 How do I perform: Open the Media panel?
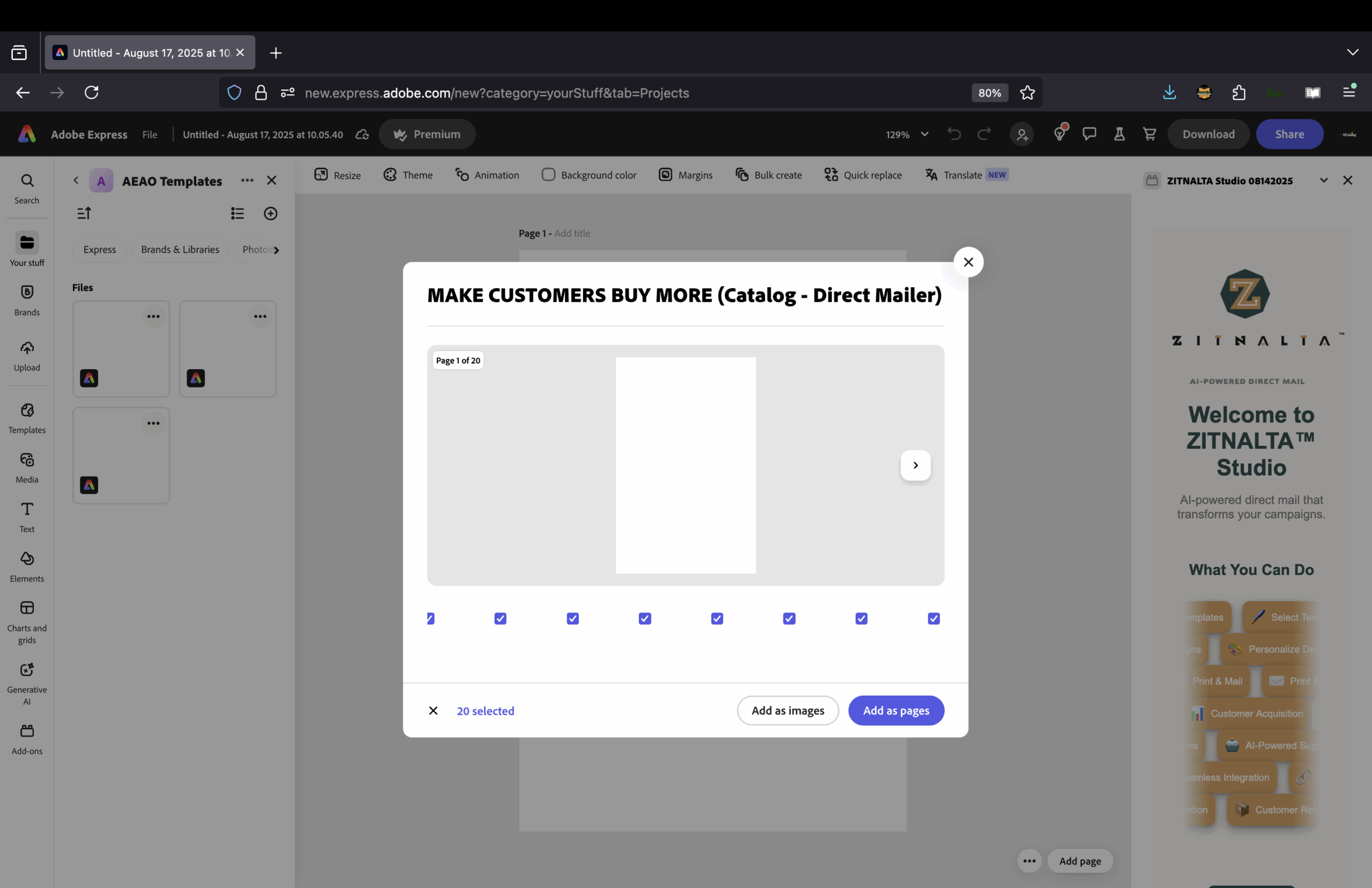[26, 468]
